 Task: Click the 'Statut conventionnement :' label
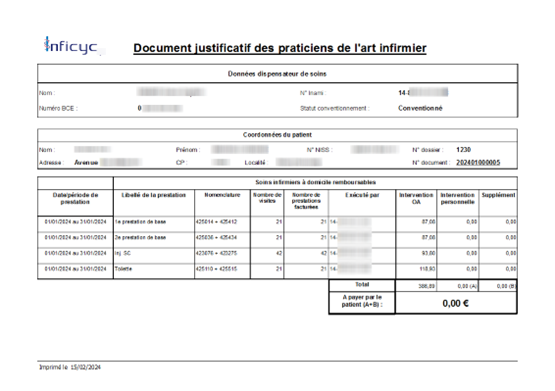(x=334, y=108)
